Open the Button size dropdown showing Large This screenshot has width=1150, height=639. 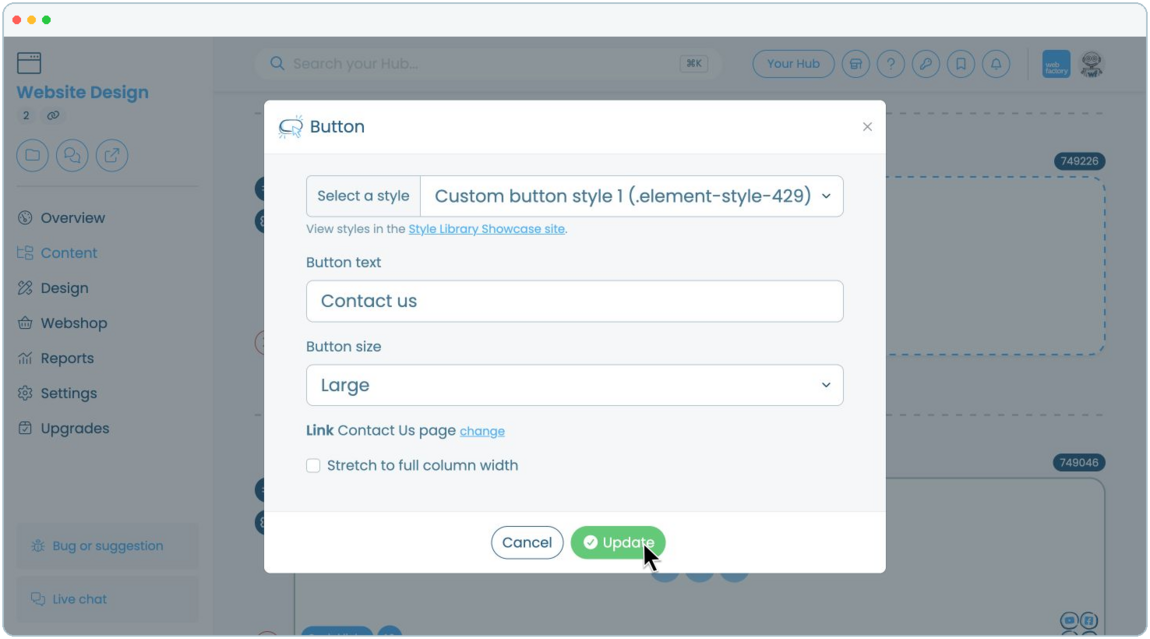pos(574,385)
